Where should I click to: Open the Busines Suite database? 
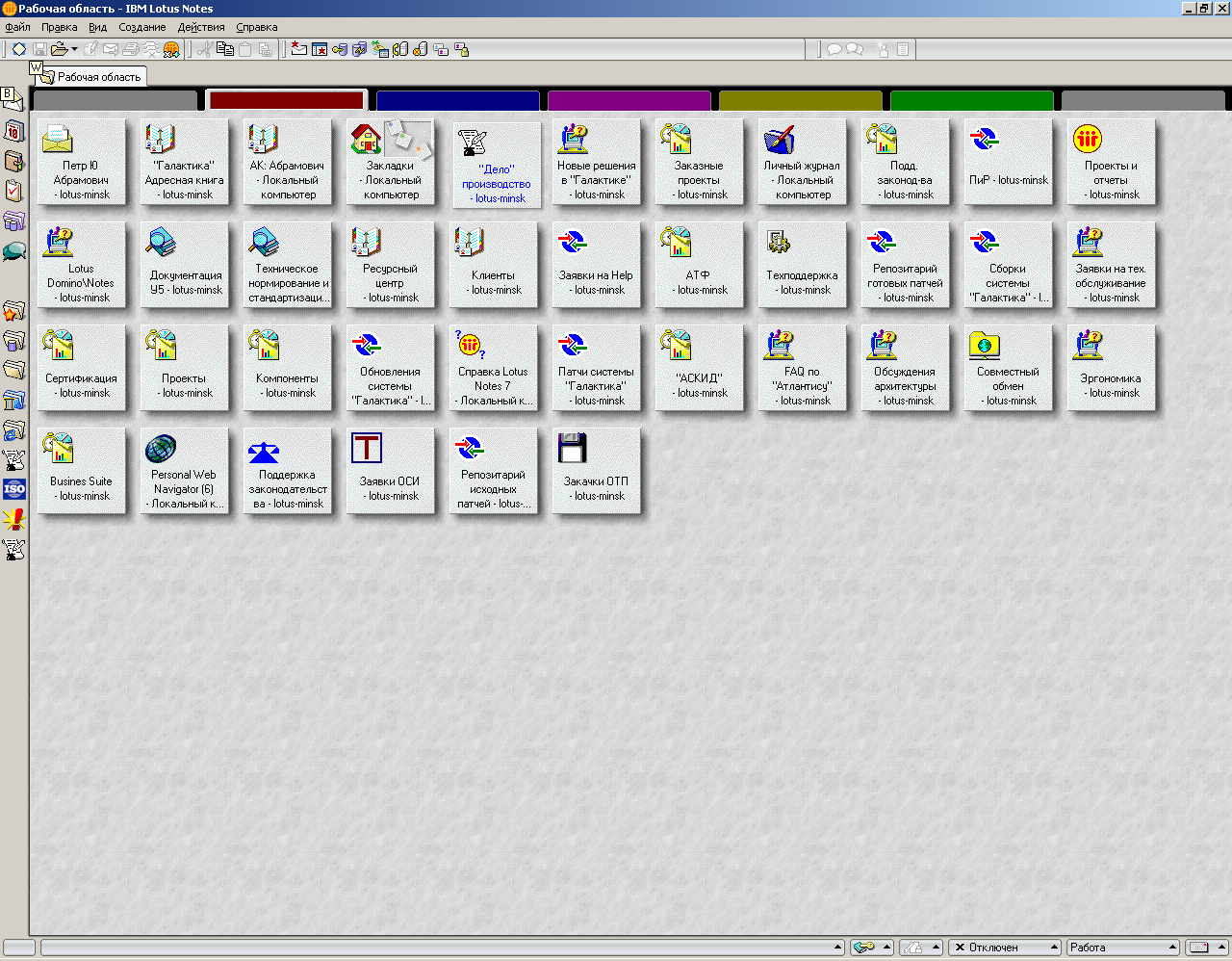[x=82, y=471]
